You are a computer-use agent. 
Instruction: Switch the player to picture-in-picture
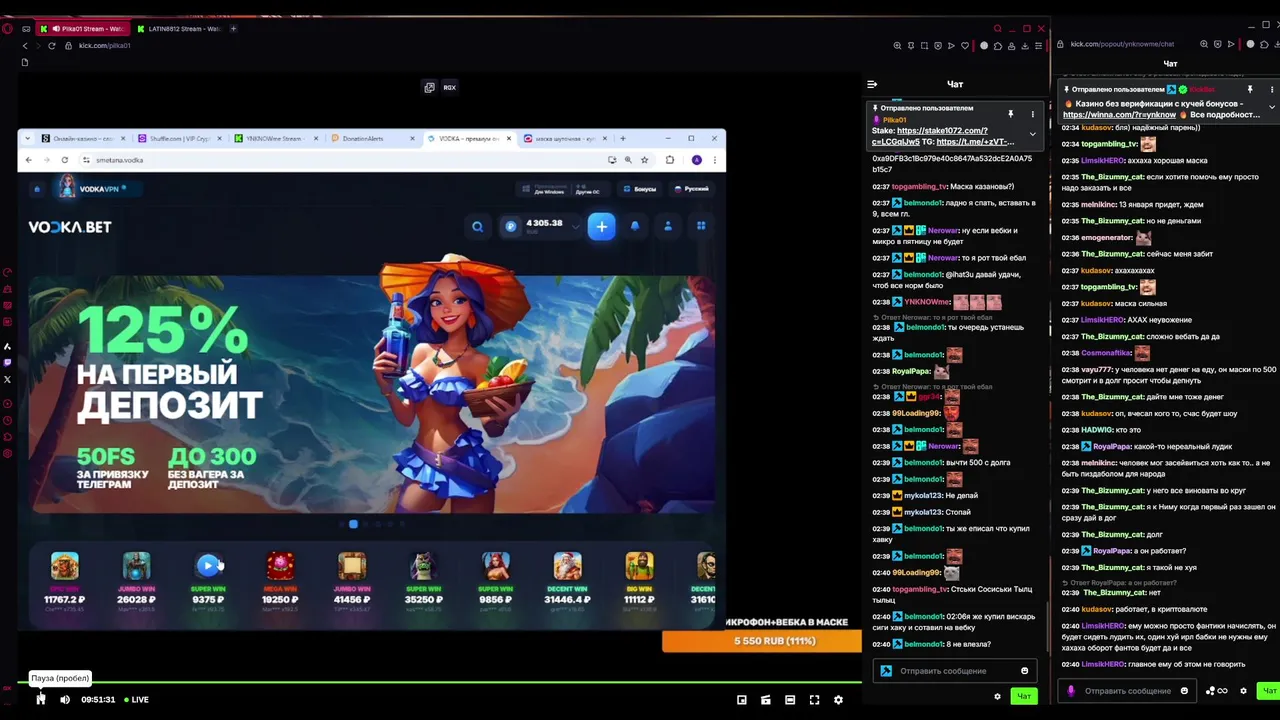pos(742,700)
